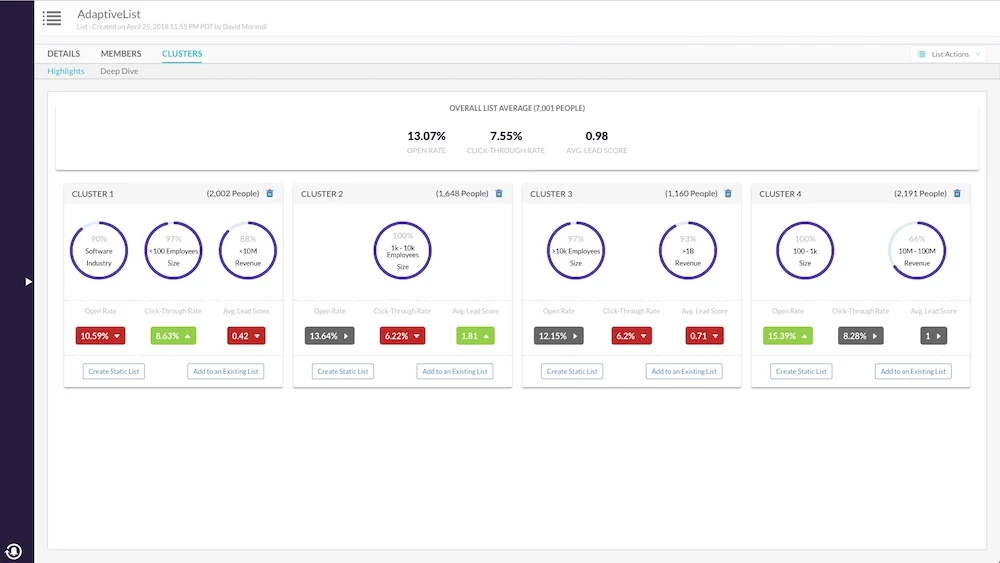Click the (1,648 People) count label
Viewport: 1000px width, 563px height.
pos(462,193)
